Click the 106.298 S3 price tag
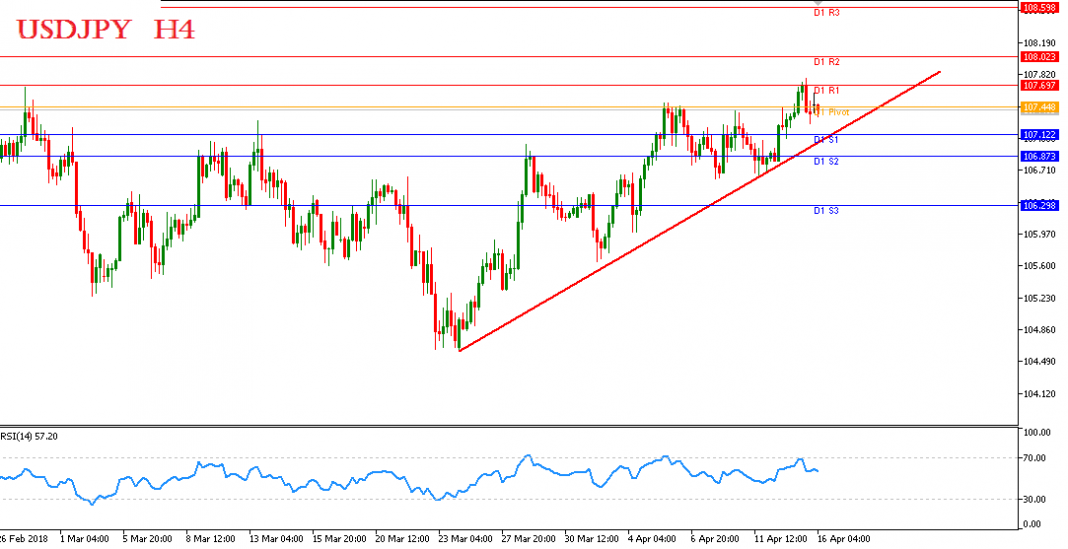 [1039, 206]
